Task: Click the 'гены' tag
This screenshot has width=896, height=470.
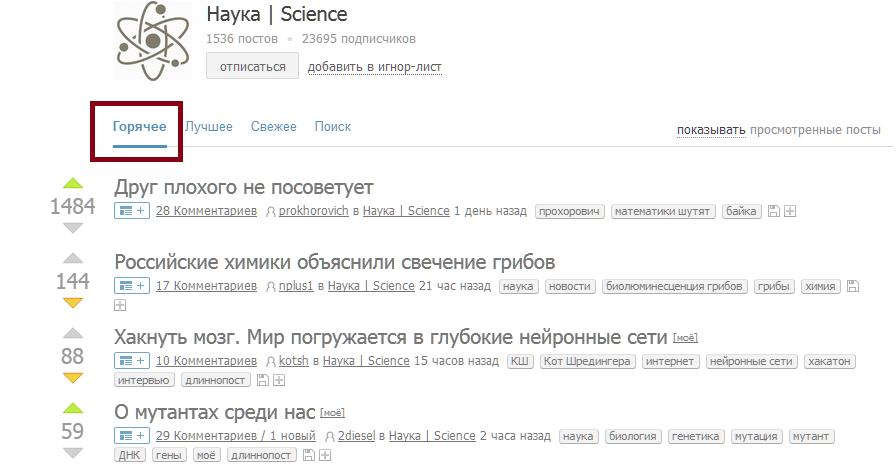Action: [169, 455]
